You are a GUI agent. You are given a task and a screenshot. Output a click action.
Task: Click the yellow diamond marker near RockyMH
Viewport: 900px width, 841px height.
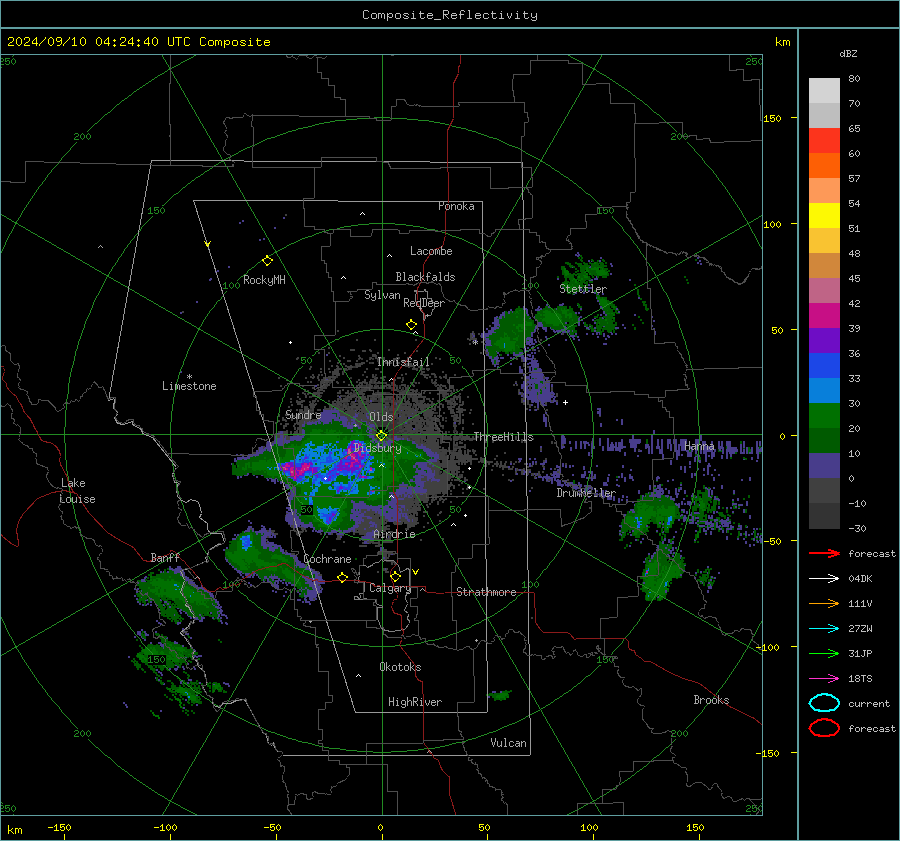pyautogui.click(x=267, y=261)
